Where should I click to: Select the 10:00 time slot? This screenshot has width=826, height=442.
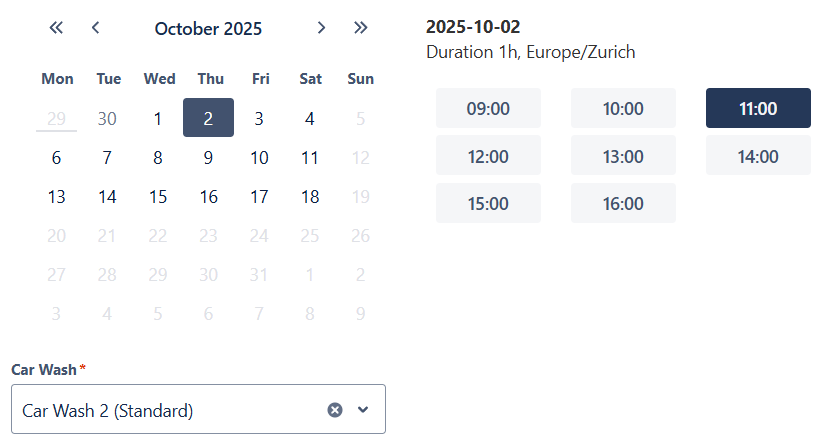coord(623,108)
